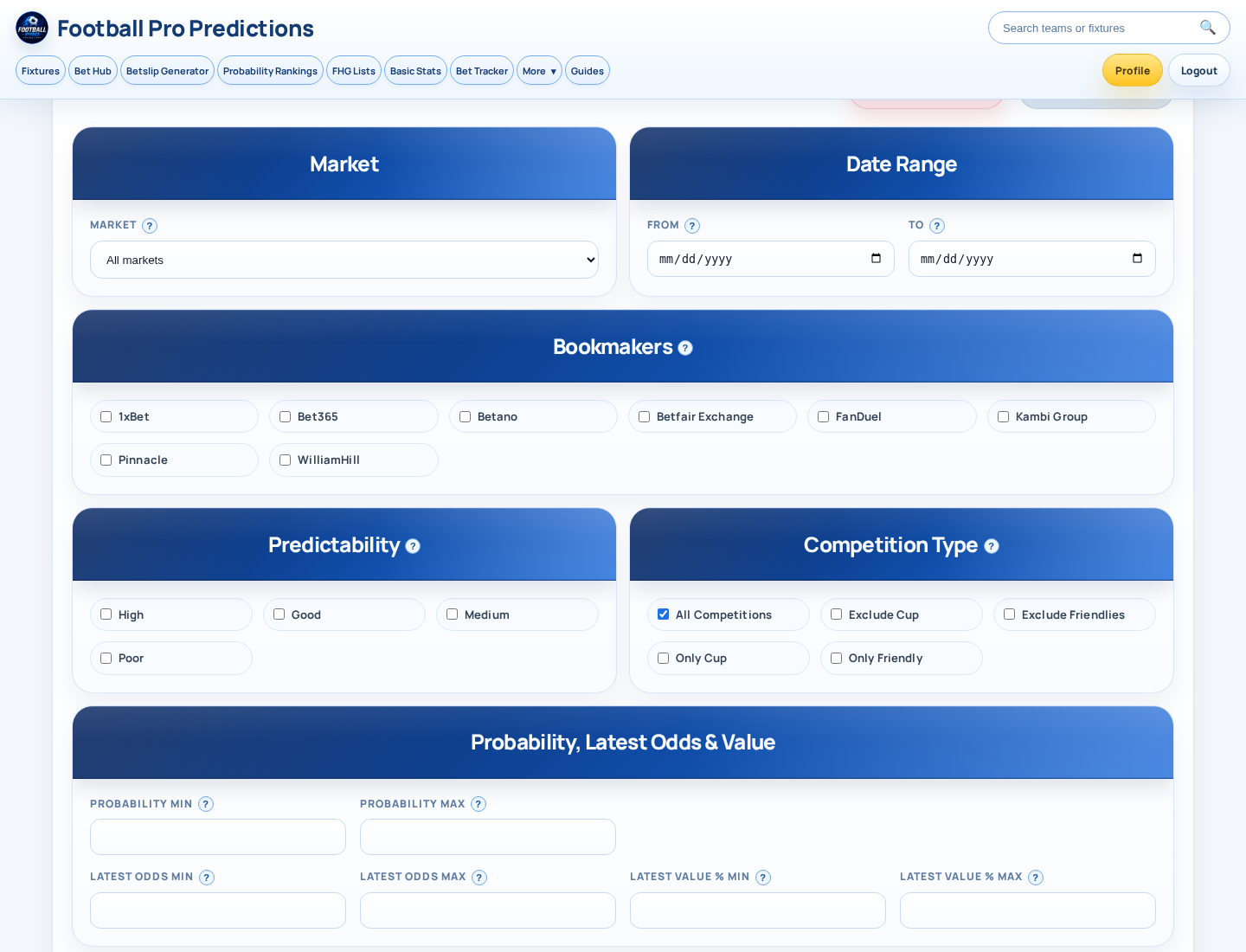Open the Competition Type help icon
The height and width of the screenshot is (952, 1246).
pyautogui.click(x=992, y=546)
